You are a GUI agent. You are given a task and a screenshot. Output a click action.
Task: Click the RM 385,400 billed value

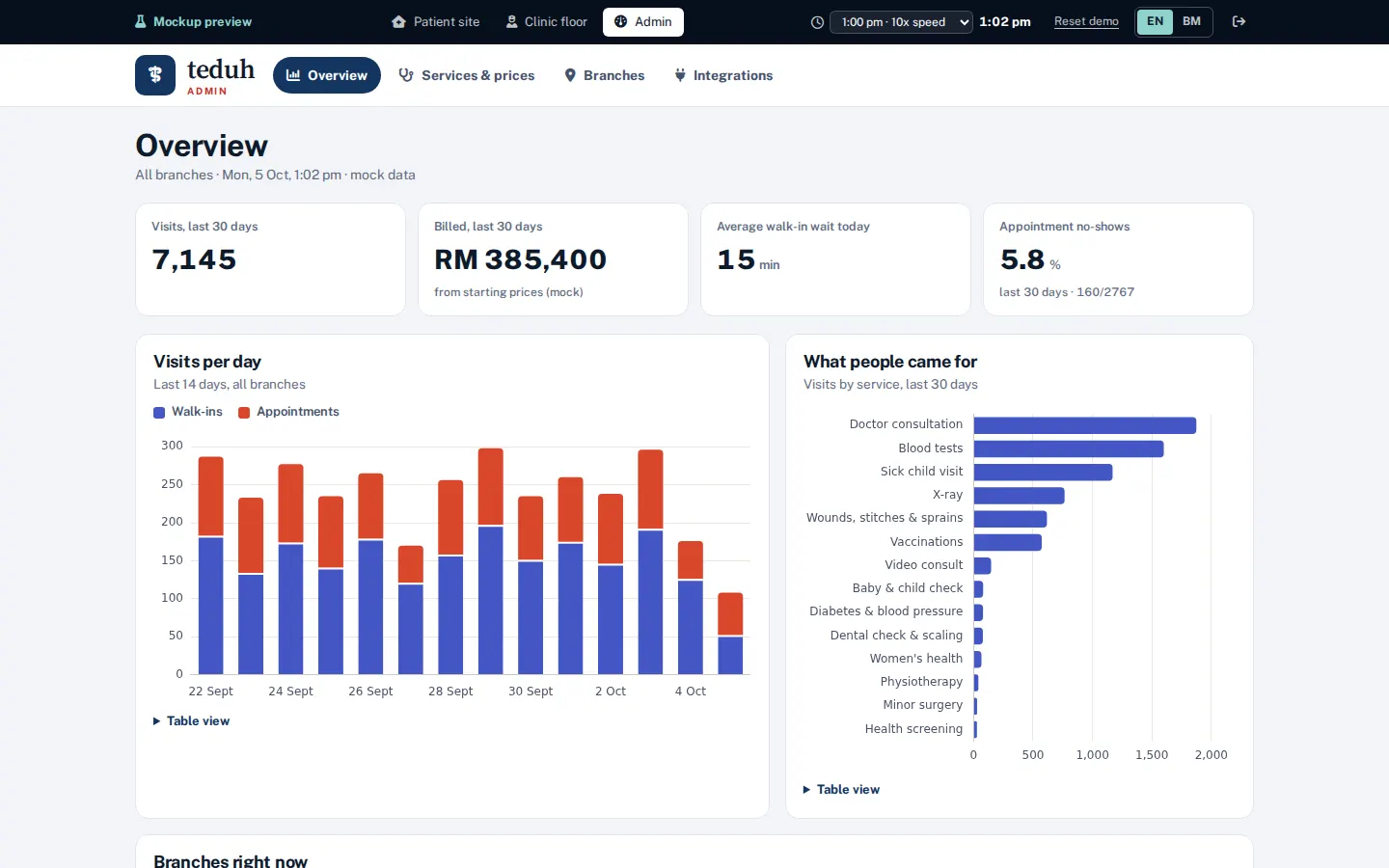[x=521, y=259]
